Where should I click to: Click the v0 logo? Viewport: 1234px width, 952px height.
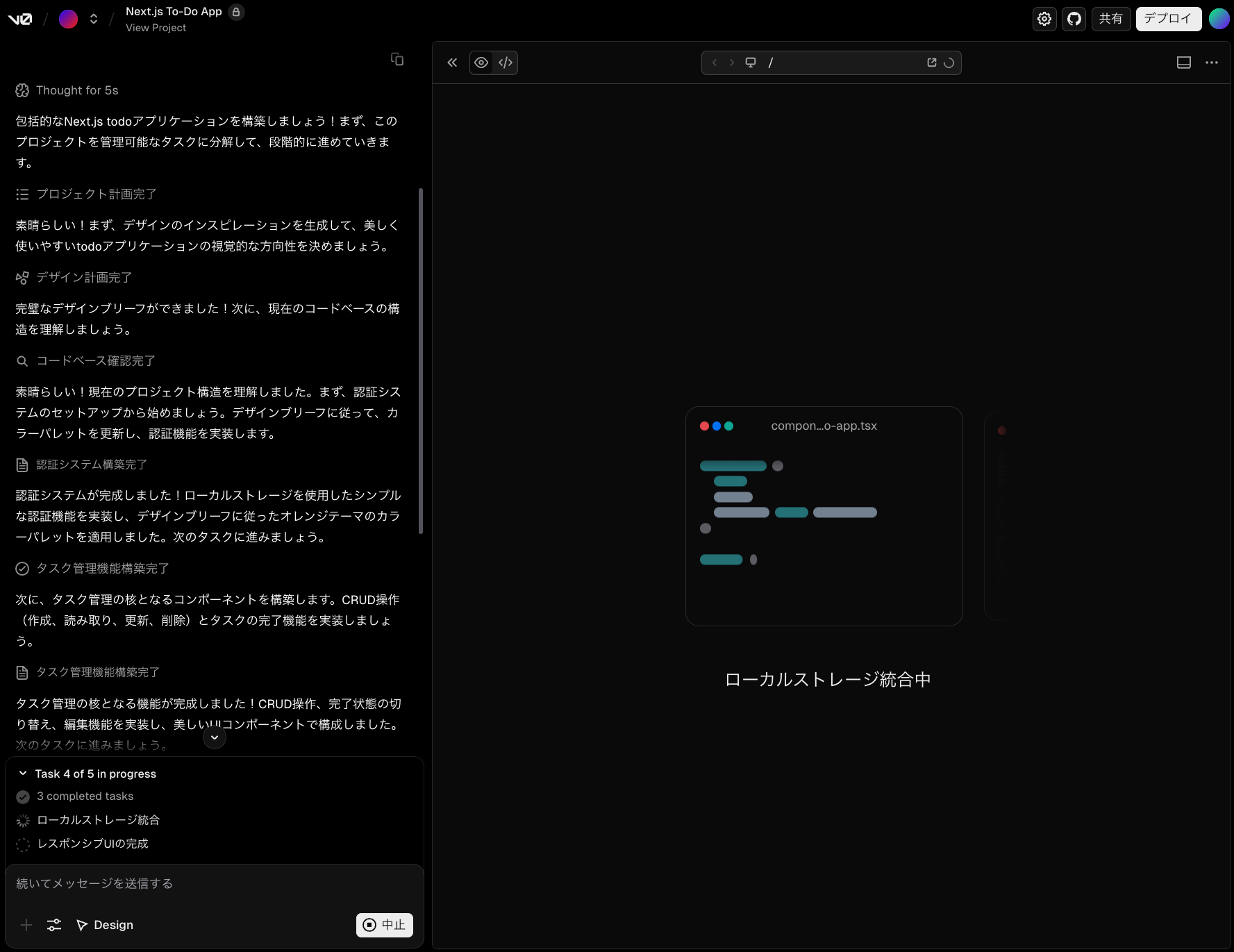(20, 19)
